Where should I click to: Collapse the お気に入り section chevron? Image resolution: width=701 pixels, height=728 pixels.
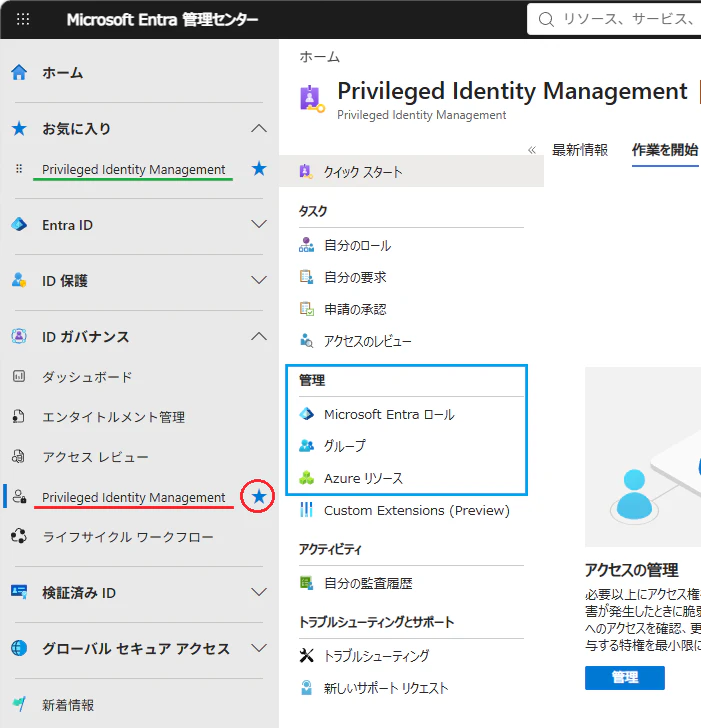[x=259, y=129]
